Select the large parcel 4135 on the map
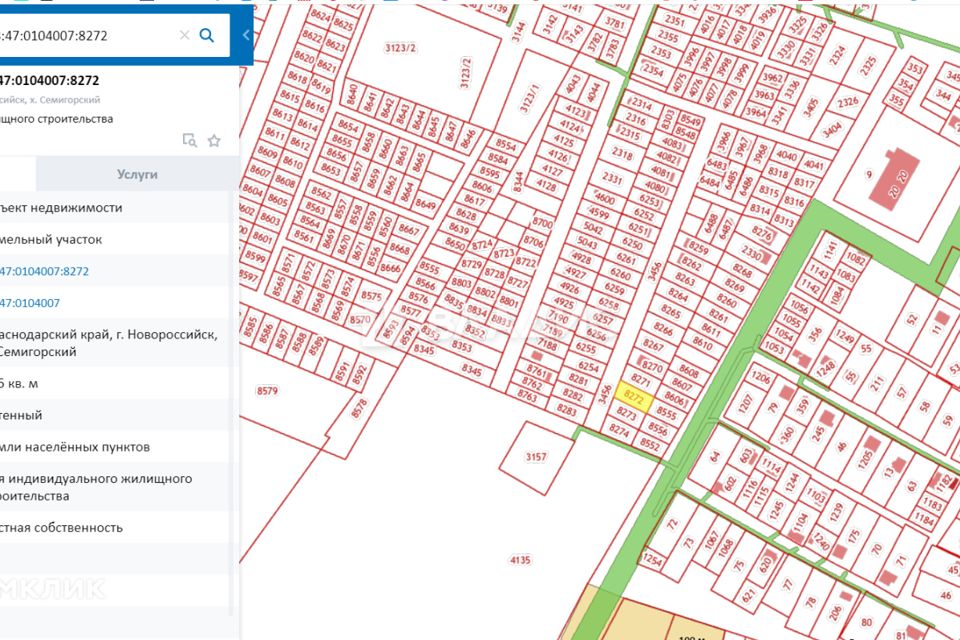 pos(520,560)
